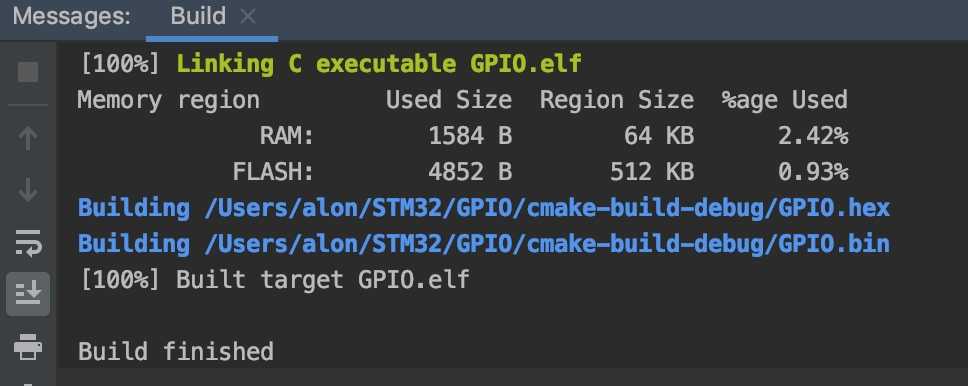Click the Messages panel label
Viewport: 968px width, 386px height.
tap(72, 16)
